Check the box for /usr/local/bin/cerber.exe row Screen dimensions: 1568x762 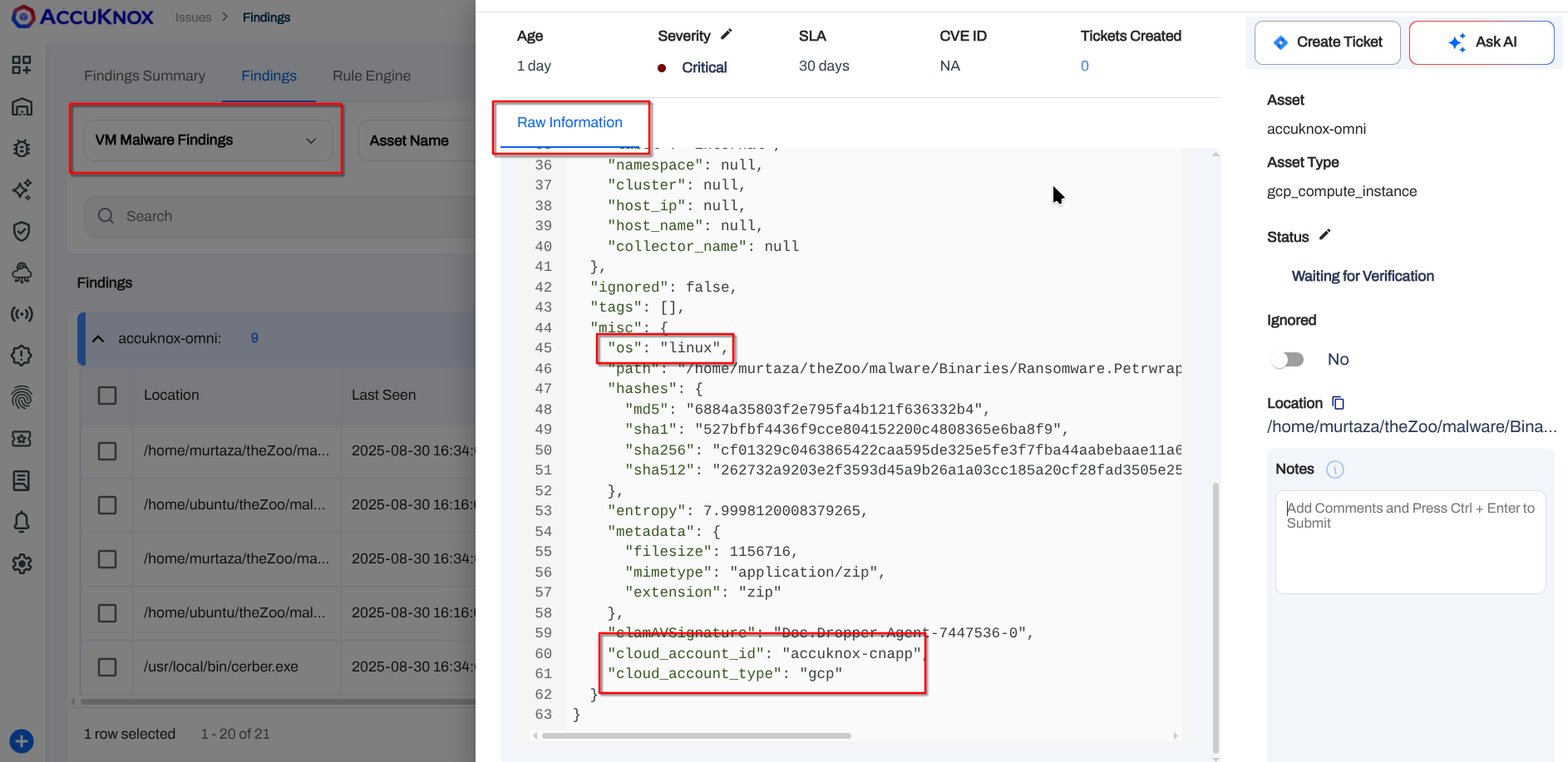[107, 667]
